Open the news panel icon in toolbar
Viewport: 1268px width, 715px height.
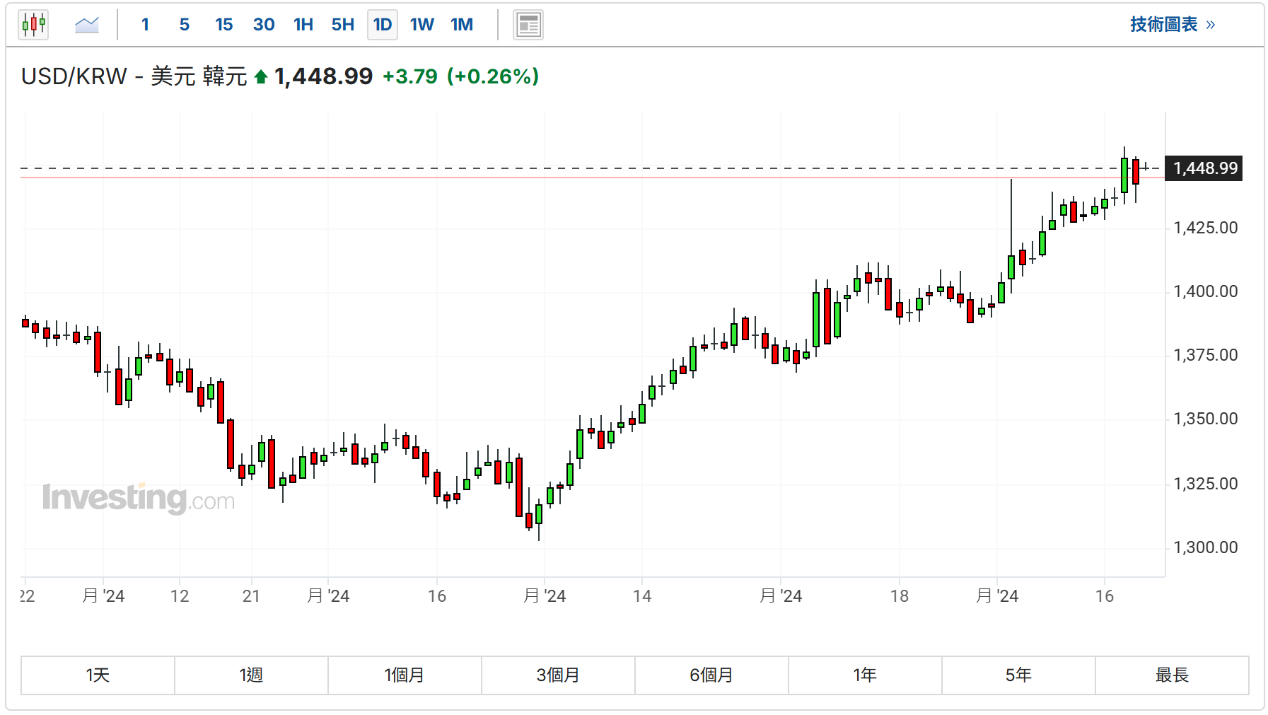528,24
